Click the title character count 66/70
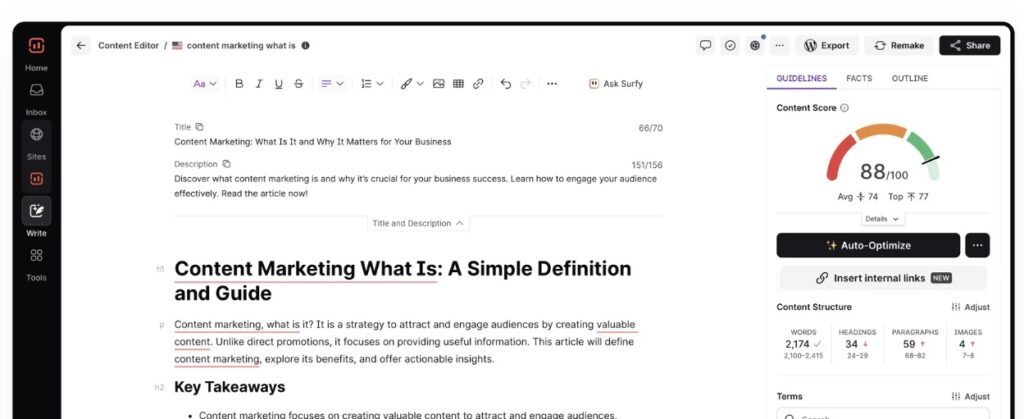The height and width of the screenshot is (419, 1024). 650,128
